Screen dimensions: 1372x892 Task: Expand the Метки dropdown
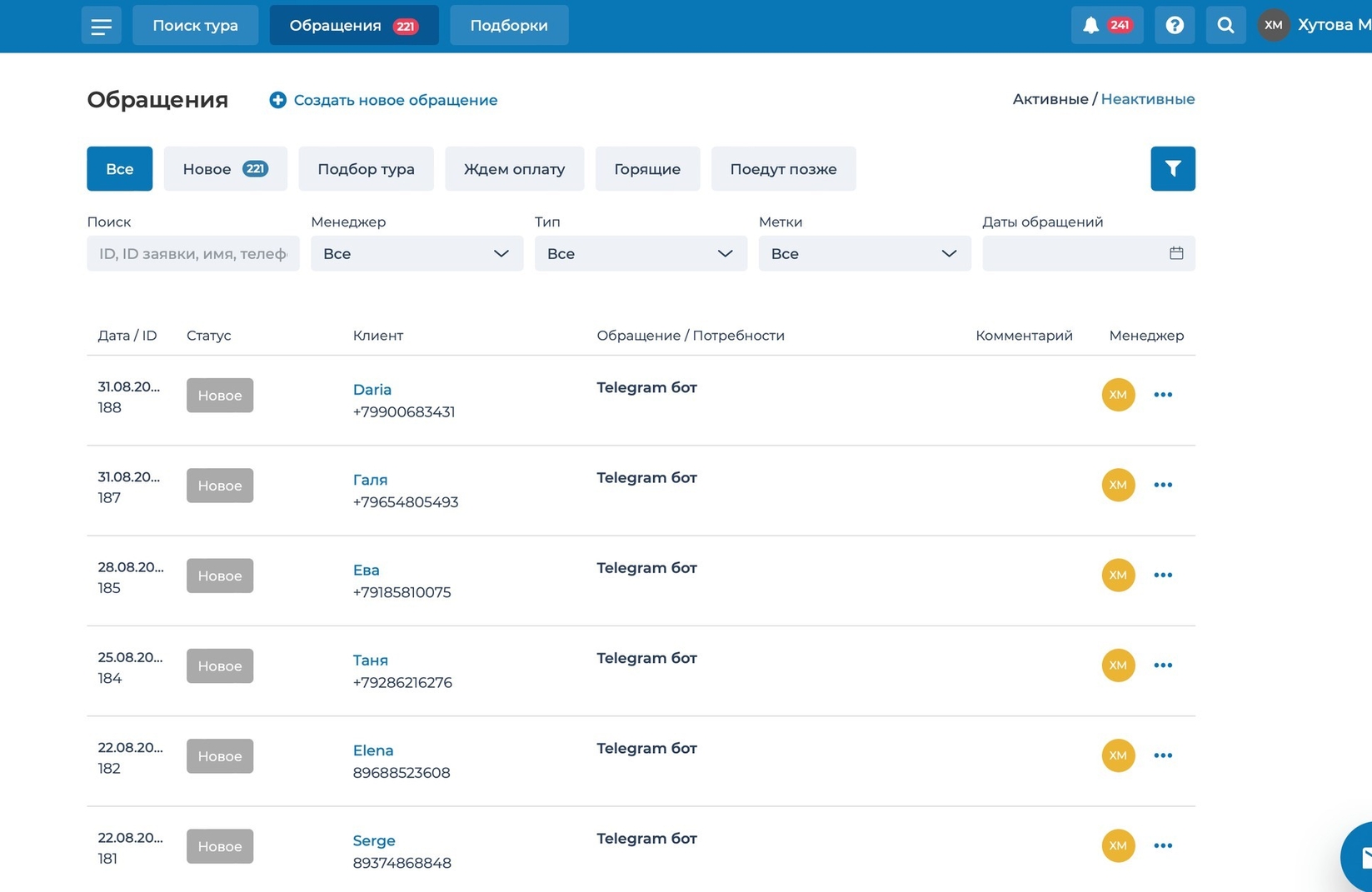click(864, 253)
